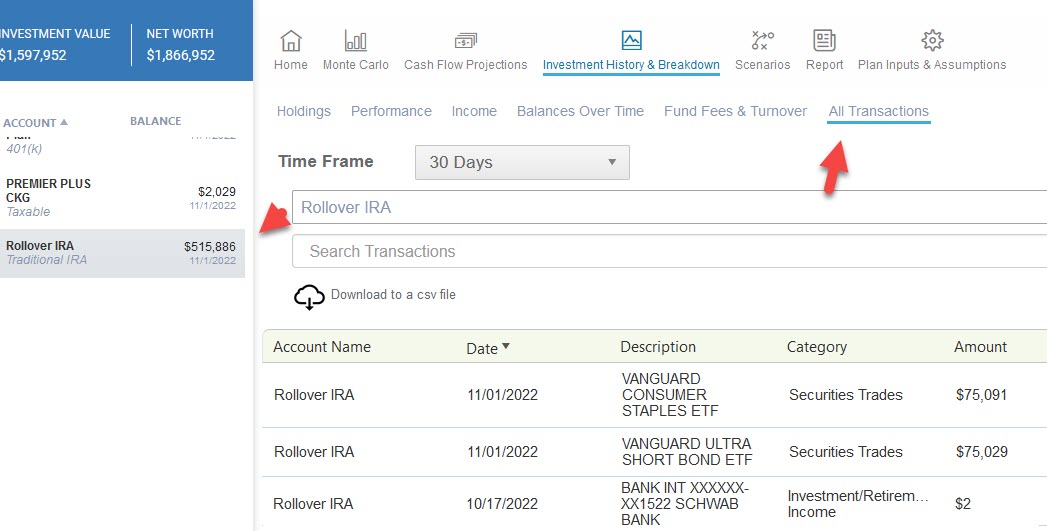The height and width of the screenshot is (531, 1047).
Task: Open the Time Frame 30 Days dropdown
Action: click(x=522, y=162)
